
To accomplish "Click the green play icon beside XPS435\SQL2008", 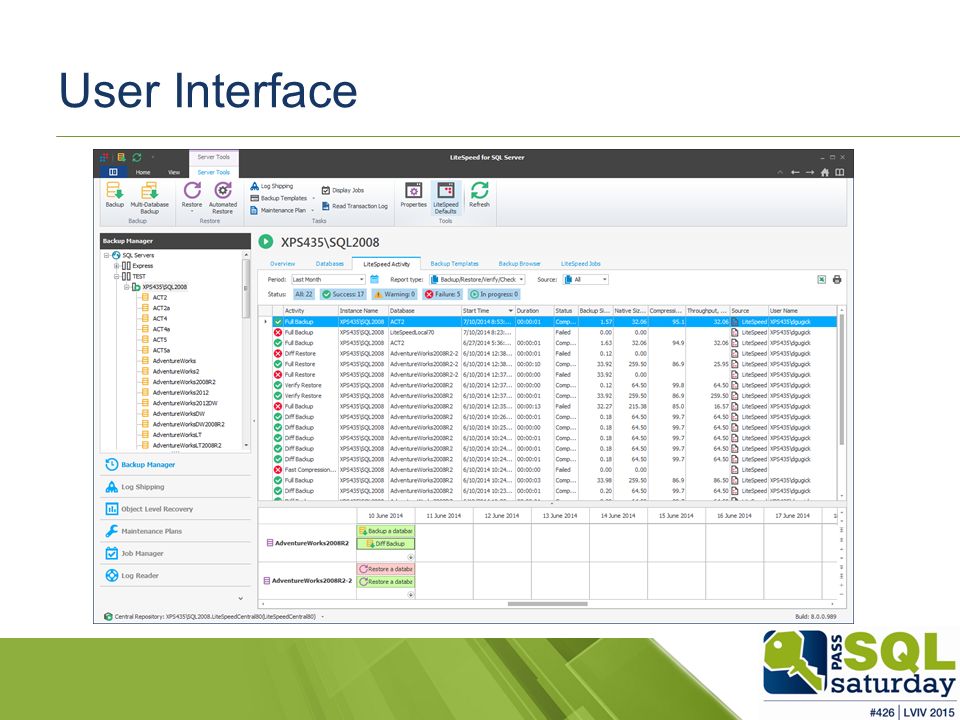I will tap(266, 242).
